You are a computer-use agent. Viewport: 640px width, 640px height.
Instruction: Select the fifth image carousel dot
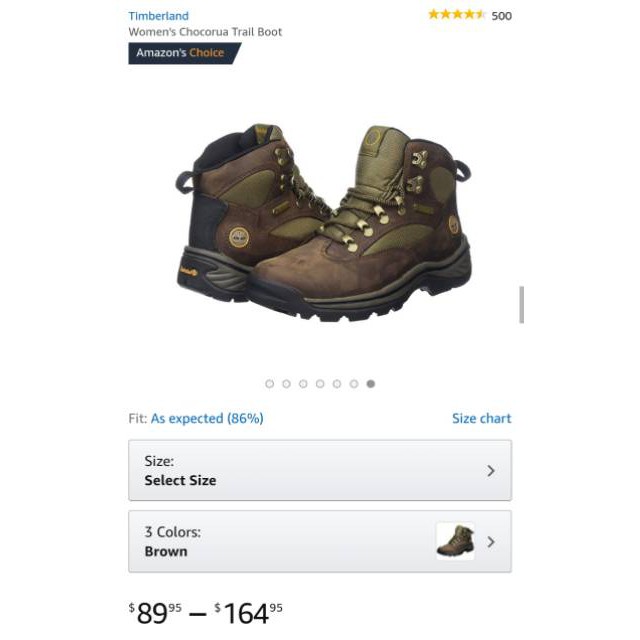pyautogui.click(x=337, y=384)
